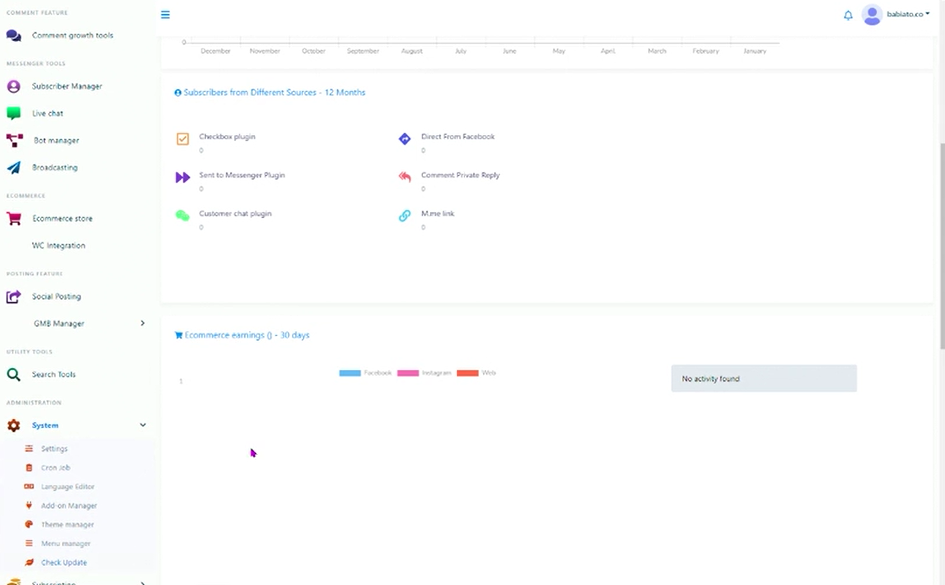Click the WC Integration link
This screenshot has width=945, height=585.
(x=58, y=246)
